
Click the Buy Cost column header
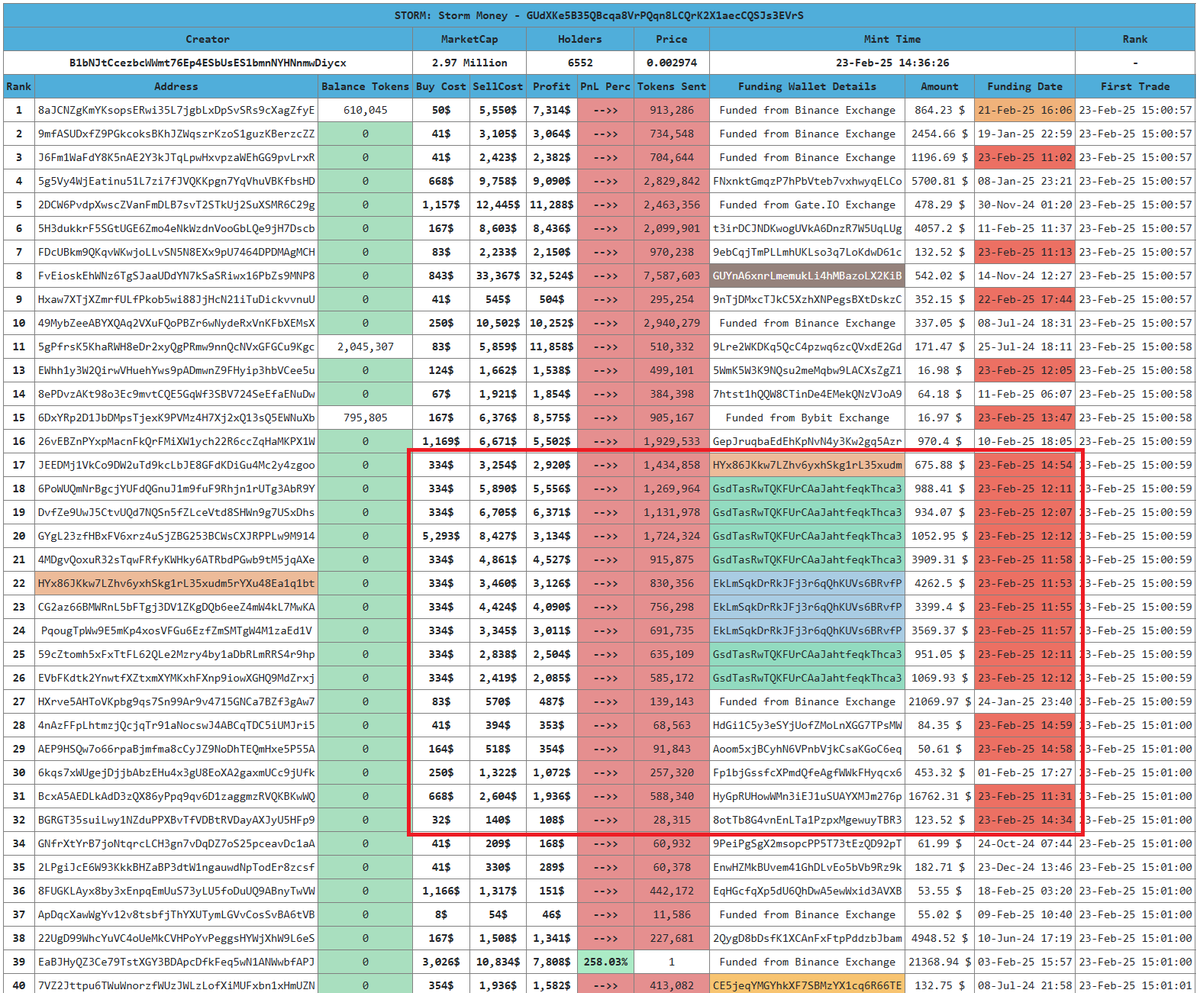coord(440,87)
